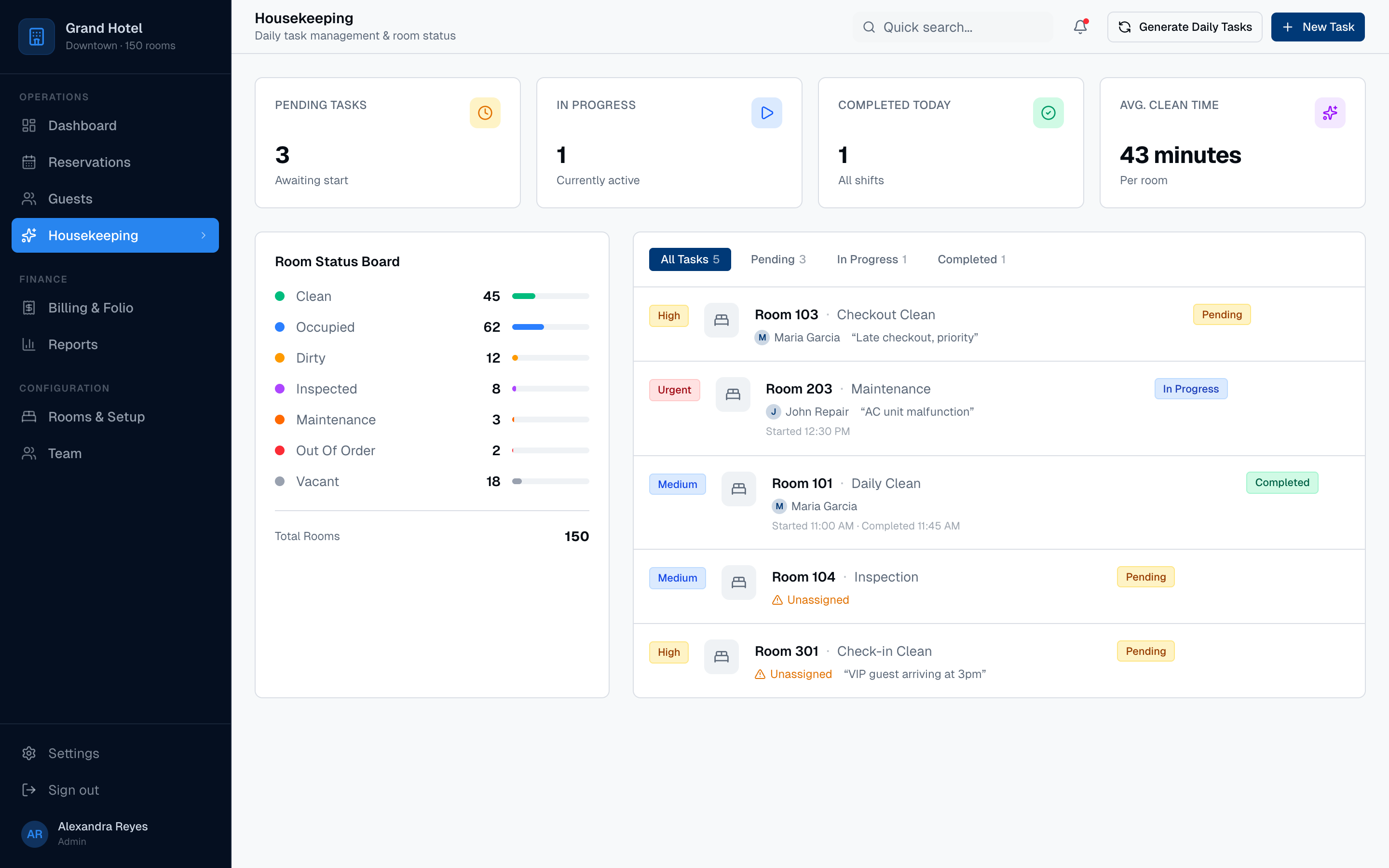Click the bed icon for Room 103
1389x868 pixels.
tap(722, 320)
